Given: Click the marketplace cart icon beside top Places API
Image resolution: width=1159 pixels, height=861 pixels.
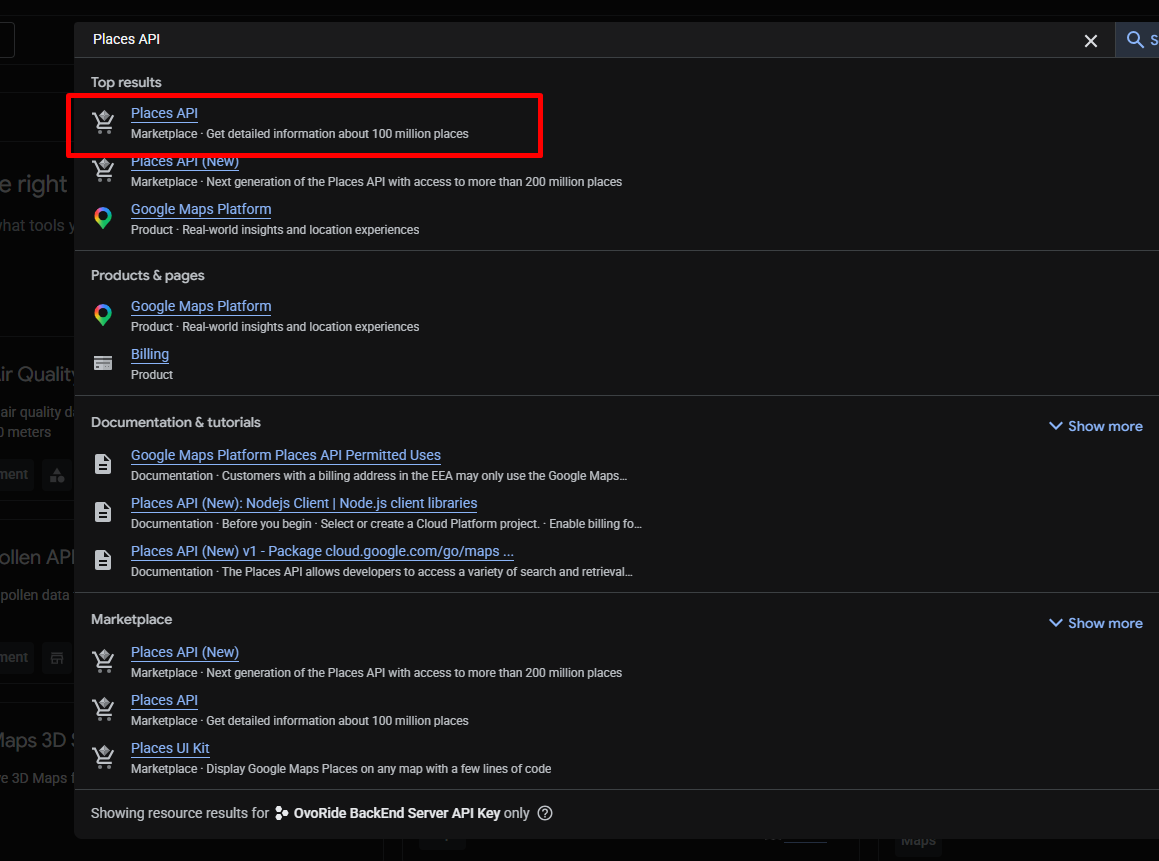Looking at the screenshot, I should click(x=103, y=122).
